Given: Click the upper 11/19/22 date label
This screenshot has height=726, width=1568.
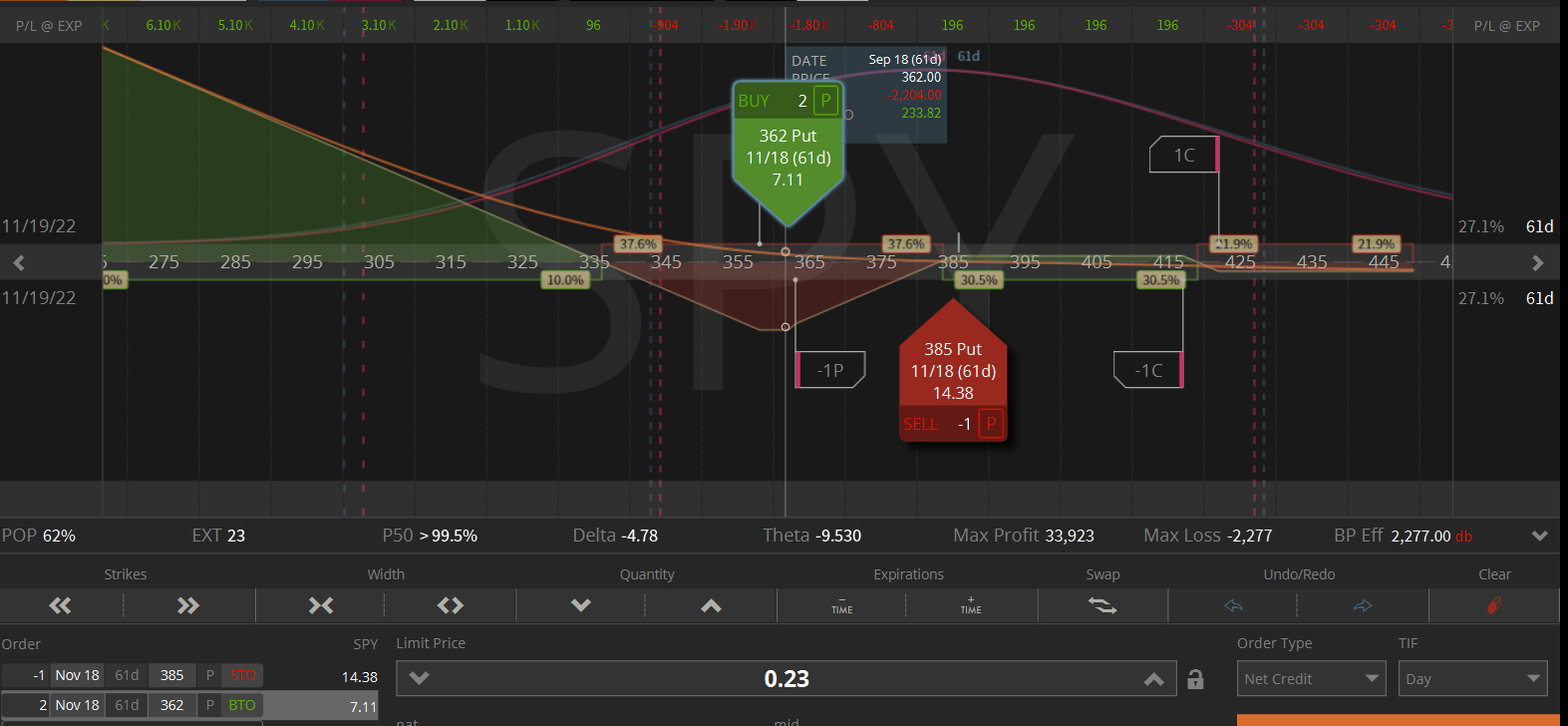Looking at the screenshot, I should coord(39,226).
